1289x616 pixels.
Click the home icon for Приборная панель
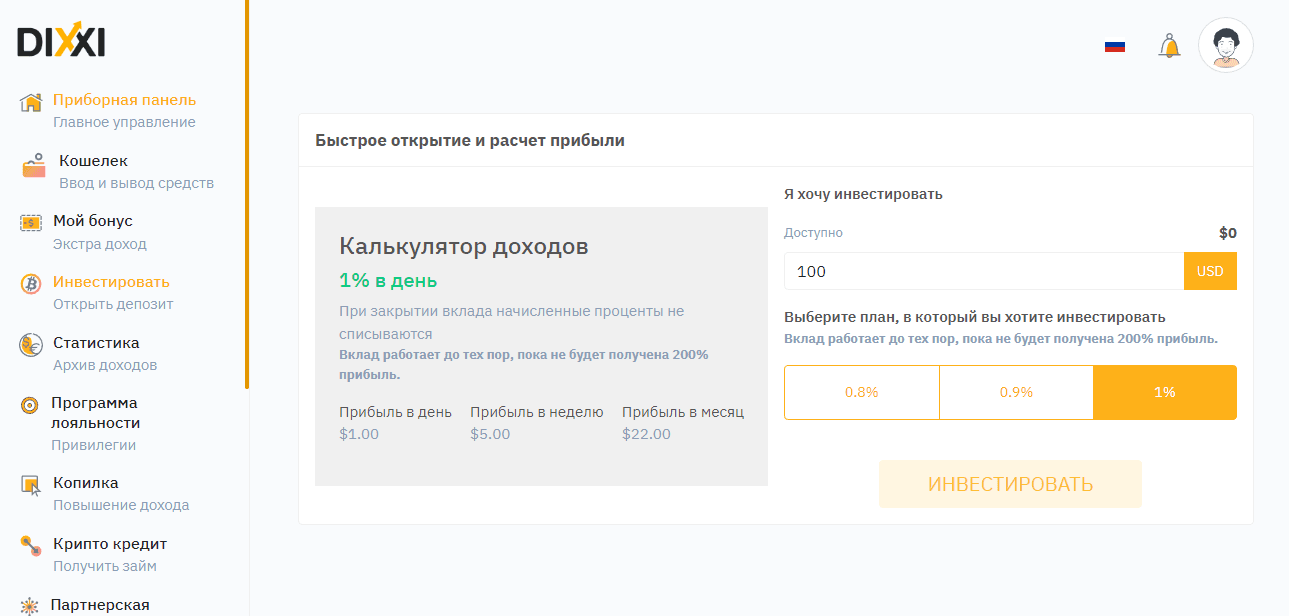[x=30, y=100]
